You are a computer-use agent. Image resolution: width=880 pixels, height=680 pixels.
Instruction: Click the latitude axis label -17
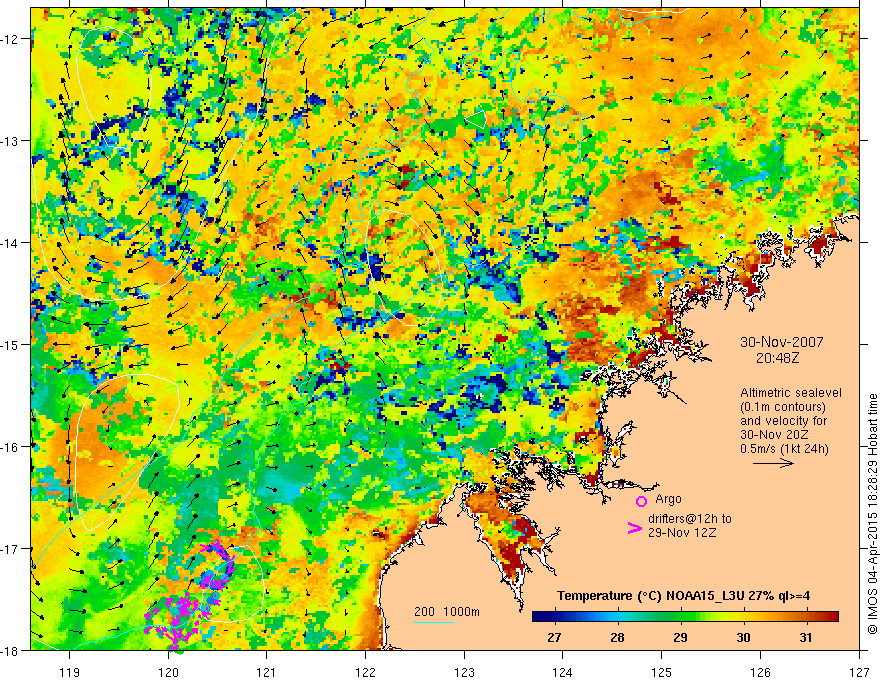tap(10, 548)
